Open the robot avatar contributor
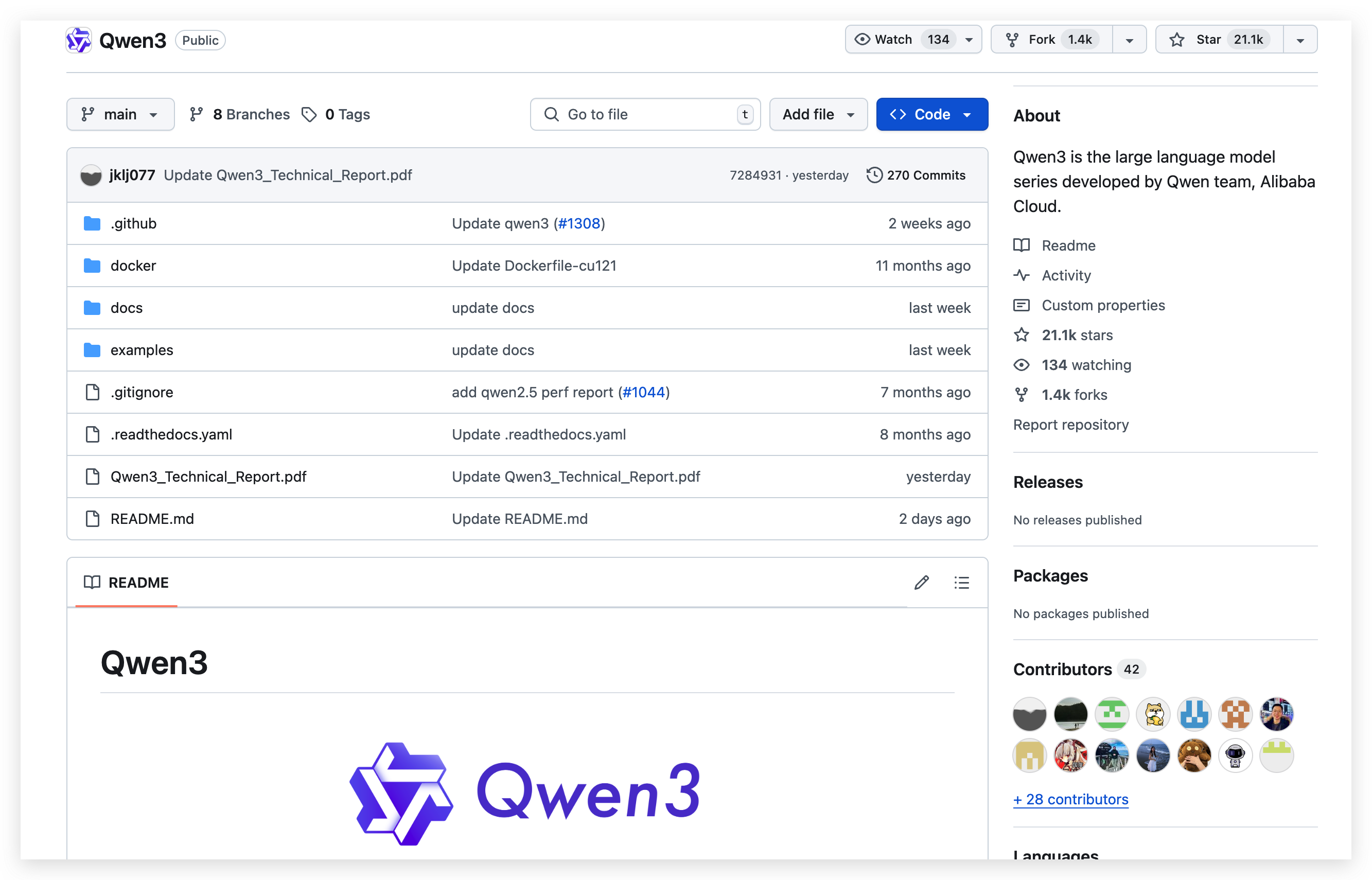The width and height of the screenshot is (1372, 880). [x=1236, y=755]
